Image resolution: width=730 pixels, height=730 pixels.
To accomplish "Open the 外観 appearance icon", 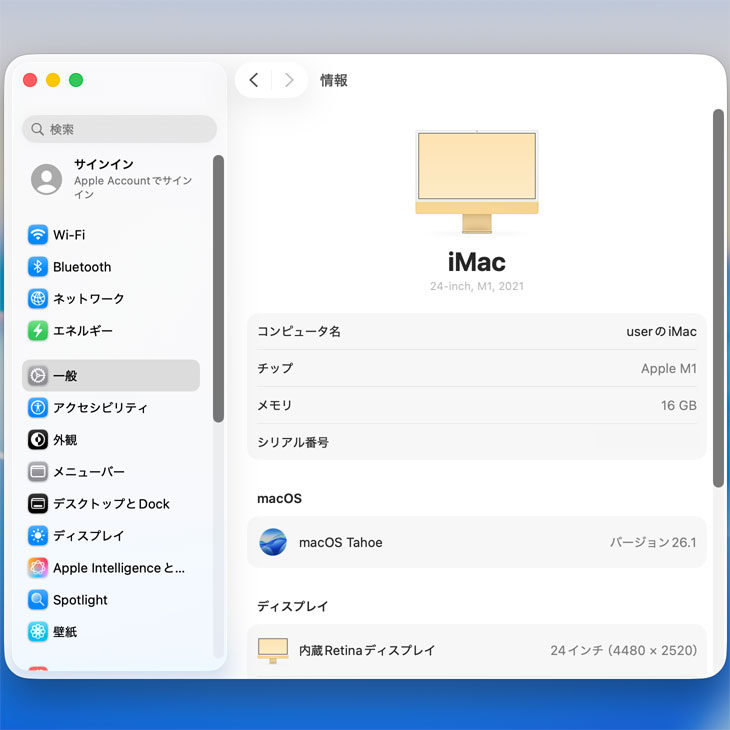I will pyautogui.click(x=38, y=440).
